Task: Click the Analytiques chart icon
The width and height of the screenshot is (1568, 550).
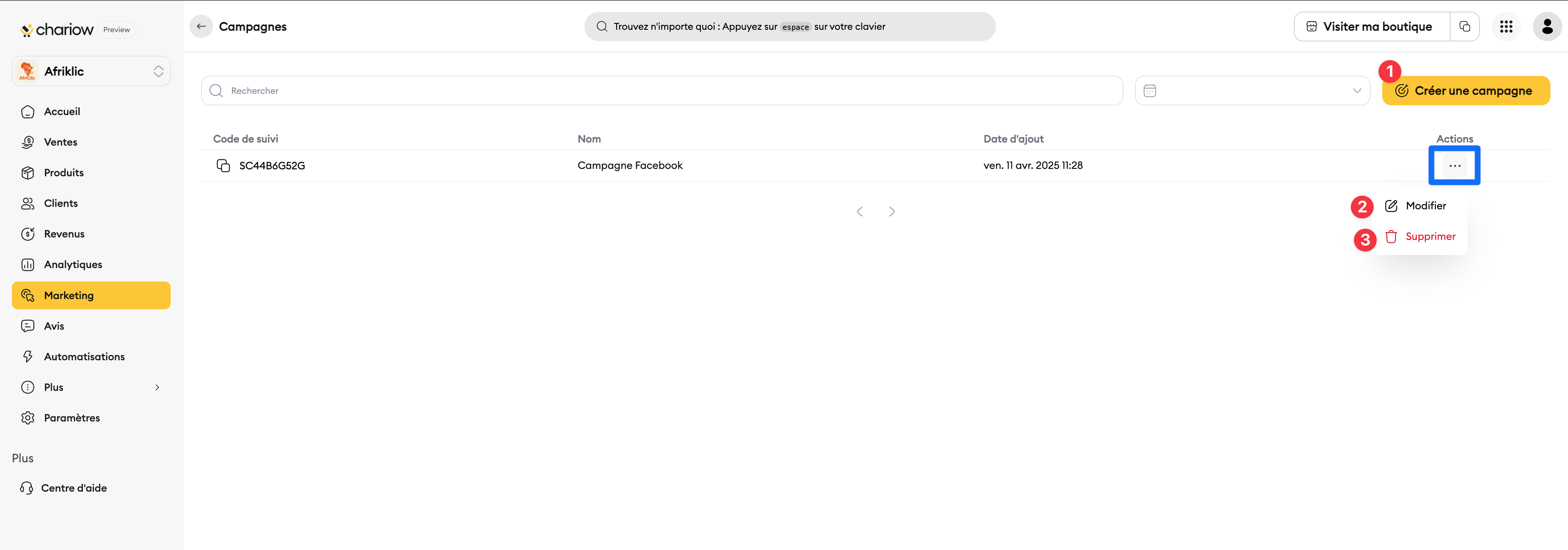Action: pyautogui.click(x=28, y=265)
